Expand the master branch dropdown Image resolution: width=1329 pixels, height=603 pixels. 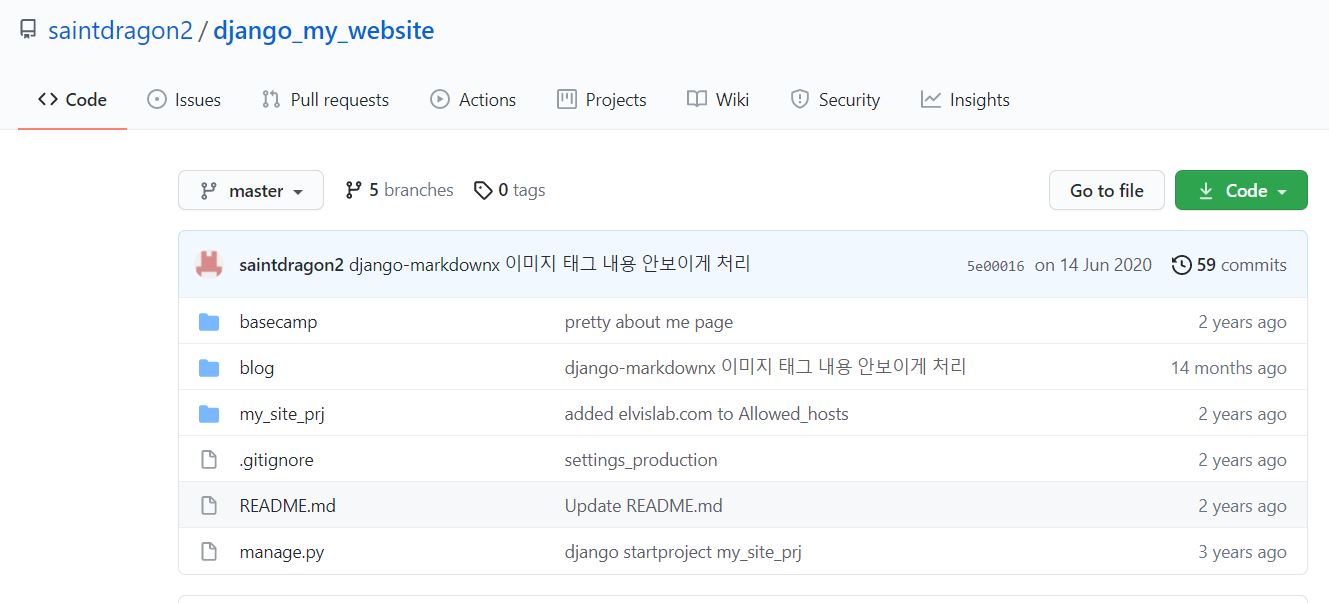tap(251, 190)
